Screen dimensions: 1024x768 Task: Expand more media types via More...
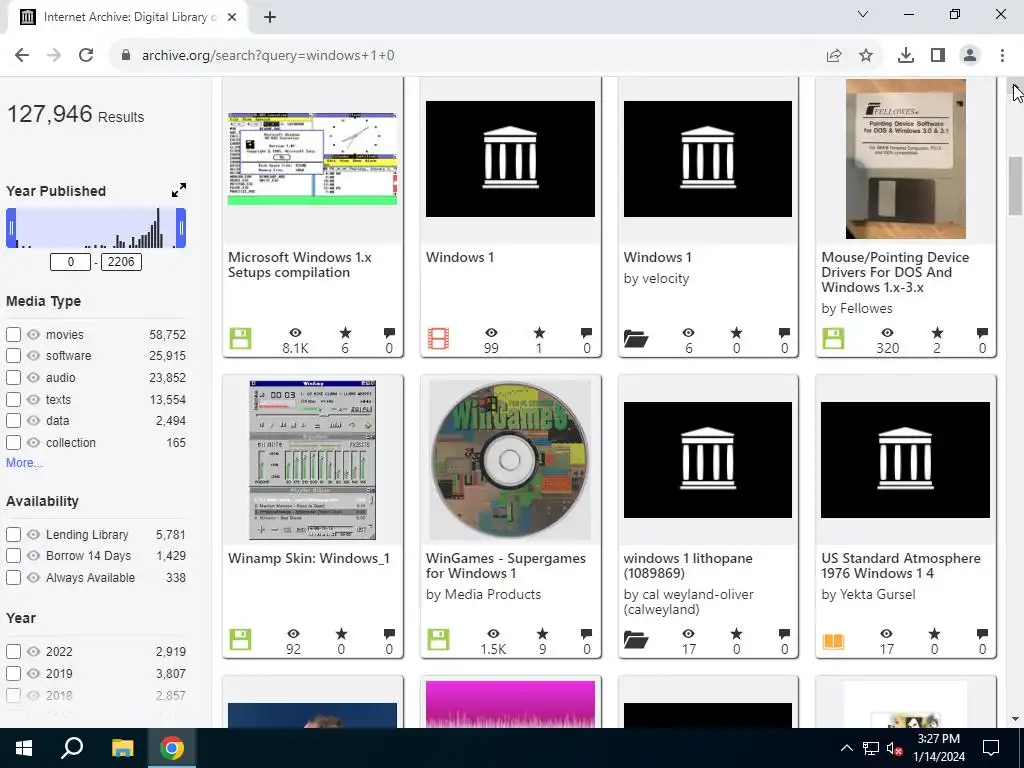(x=24, y=462)
